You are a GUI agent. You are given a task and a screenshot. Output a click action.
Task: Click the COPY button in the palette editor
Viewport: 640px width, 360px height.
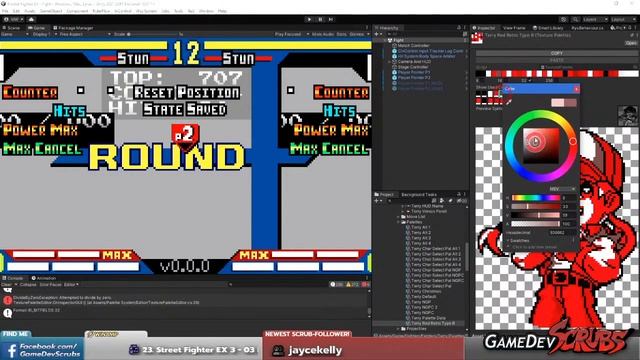(x=557, y=53)
